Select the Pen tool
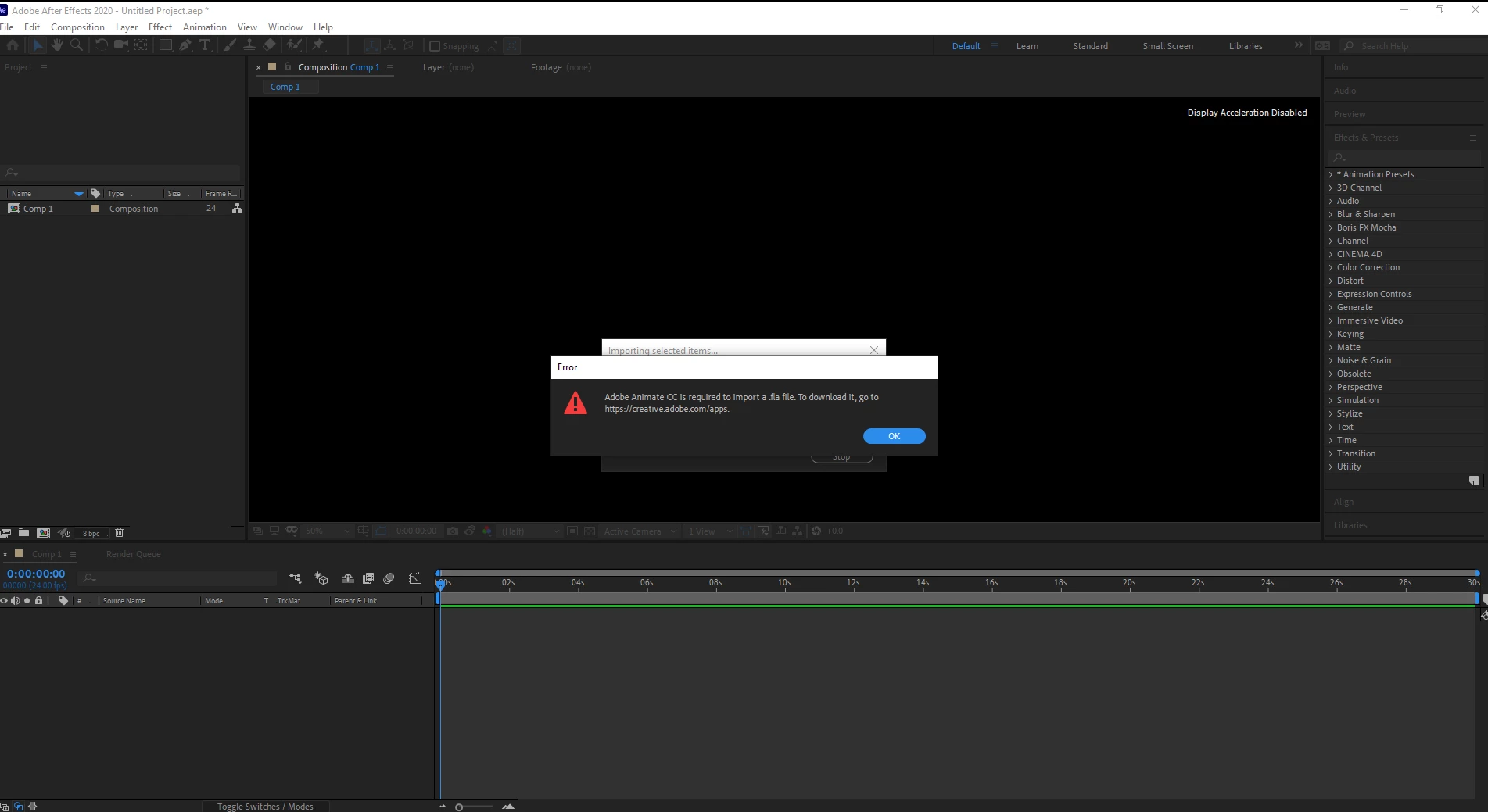The image size is (1488, 812). coord(185,45)
